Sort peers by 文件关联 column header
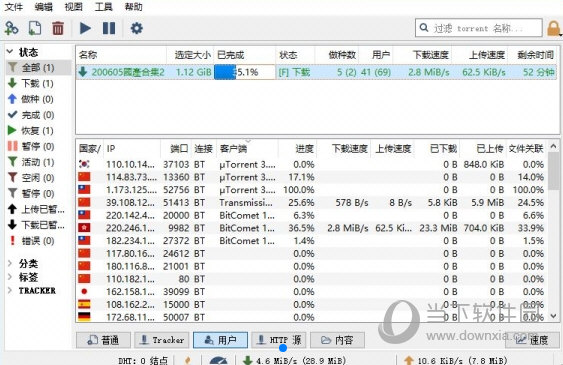 pyautogui.click(x=526, y=149)
